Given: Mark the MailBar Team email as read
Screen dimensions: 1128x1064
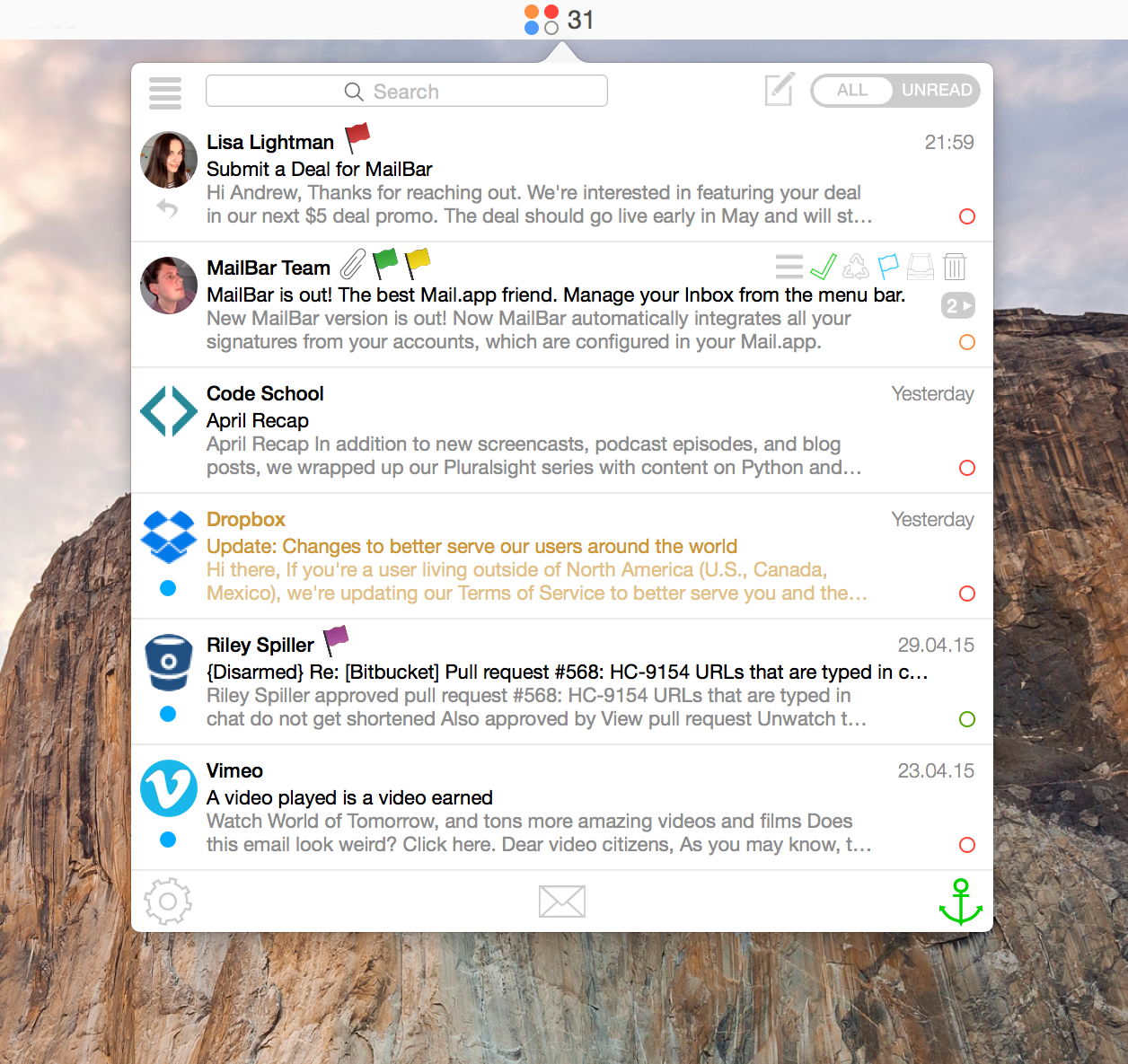Looking at the screenshot, I should pos(824,266).
